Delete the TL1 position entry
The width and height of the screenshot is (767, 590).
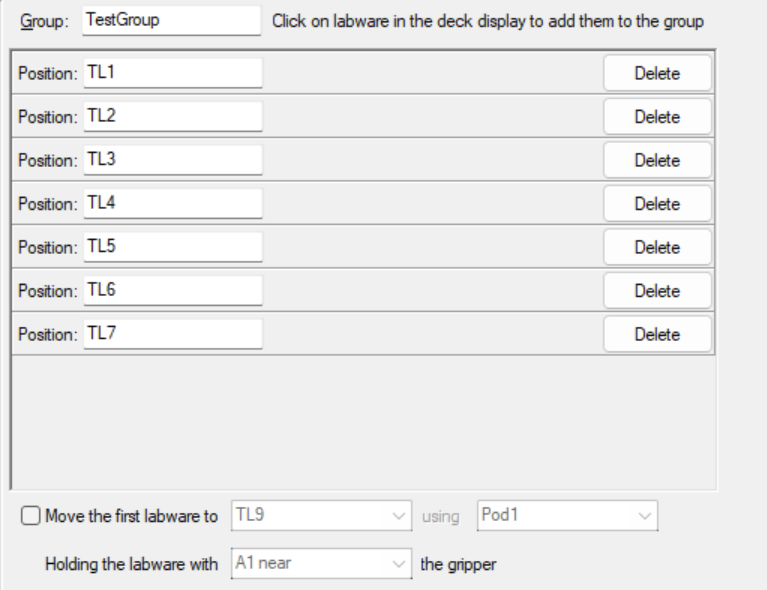(657, 73)
